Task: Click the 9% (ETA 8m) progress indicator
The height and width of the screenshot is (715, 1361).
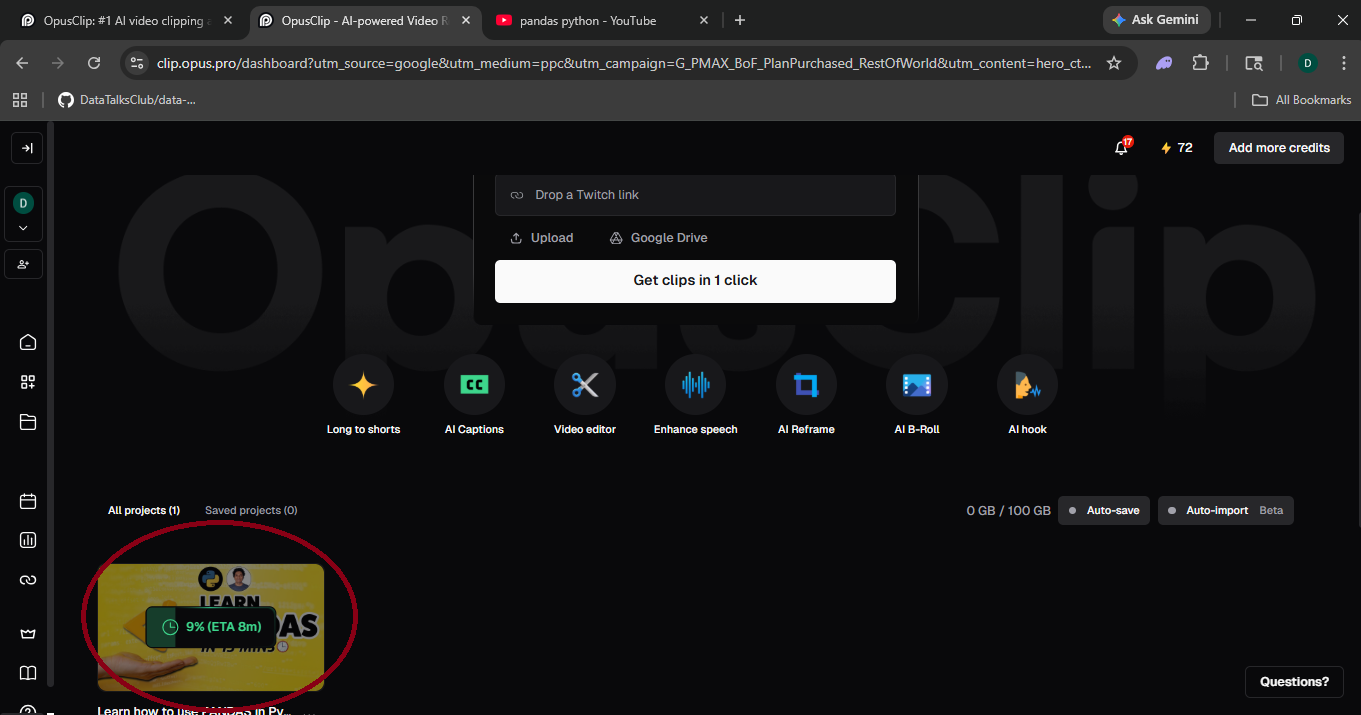Action: (x=210, y=627)
